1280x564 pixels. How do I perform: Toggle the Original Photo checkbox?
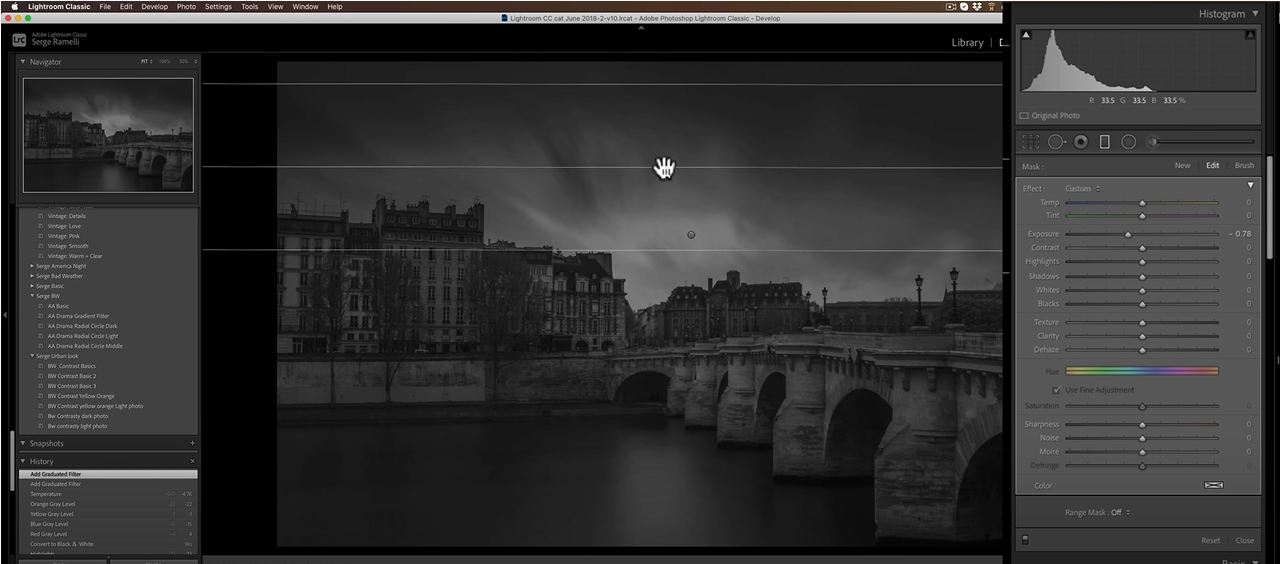point(1025,116)
